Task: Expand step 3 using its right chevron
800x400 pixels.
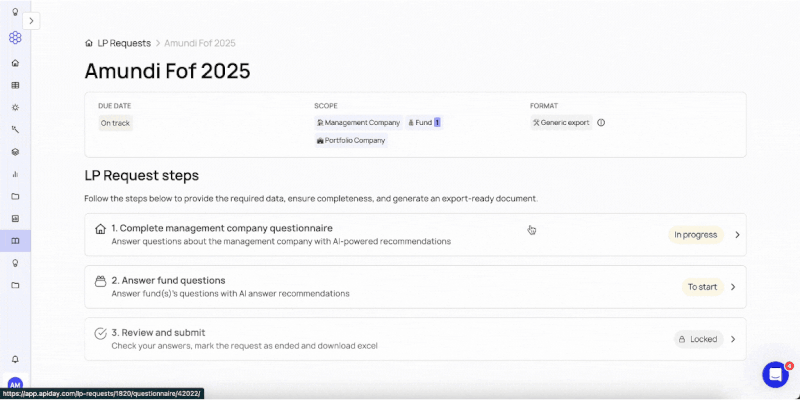Action: [733, 339]
